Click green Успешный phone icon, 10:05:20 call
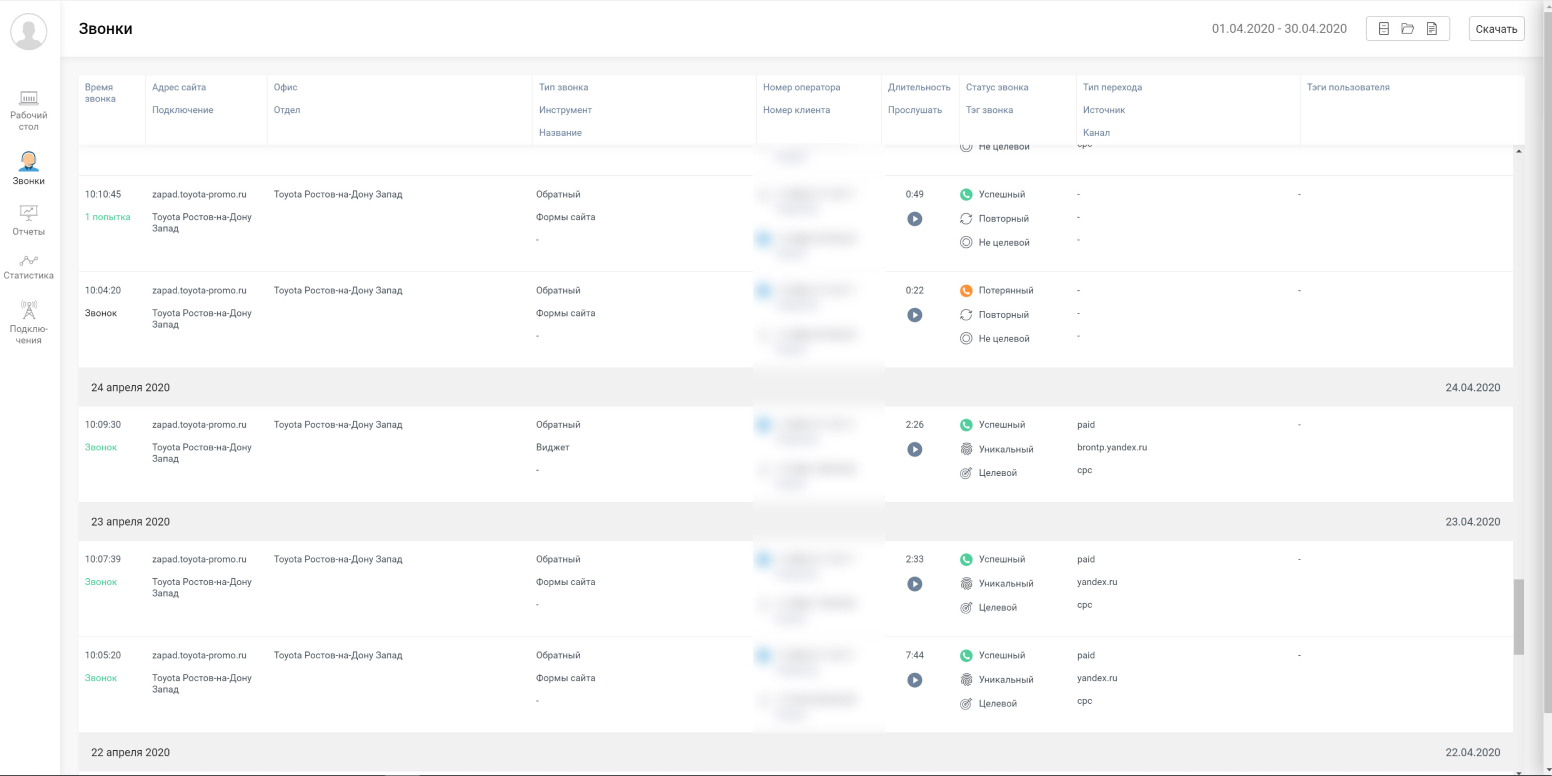 click(x=966, y=656)
